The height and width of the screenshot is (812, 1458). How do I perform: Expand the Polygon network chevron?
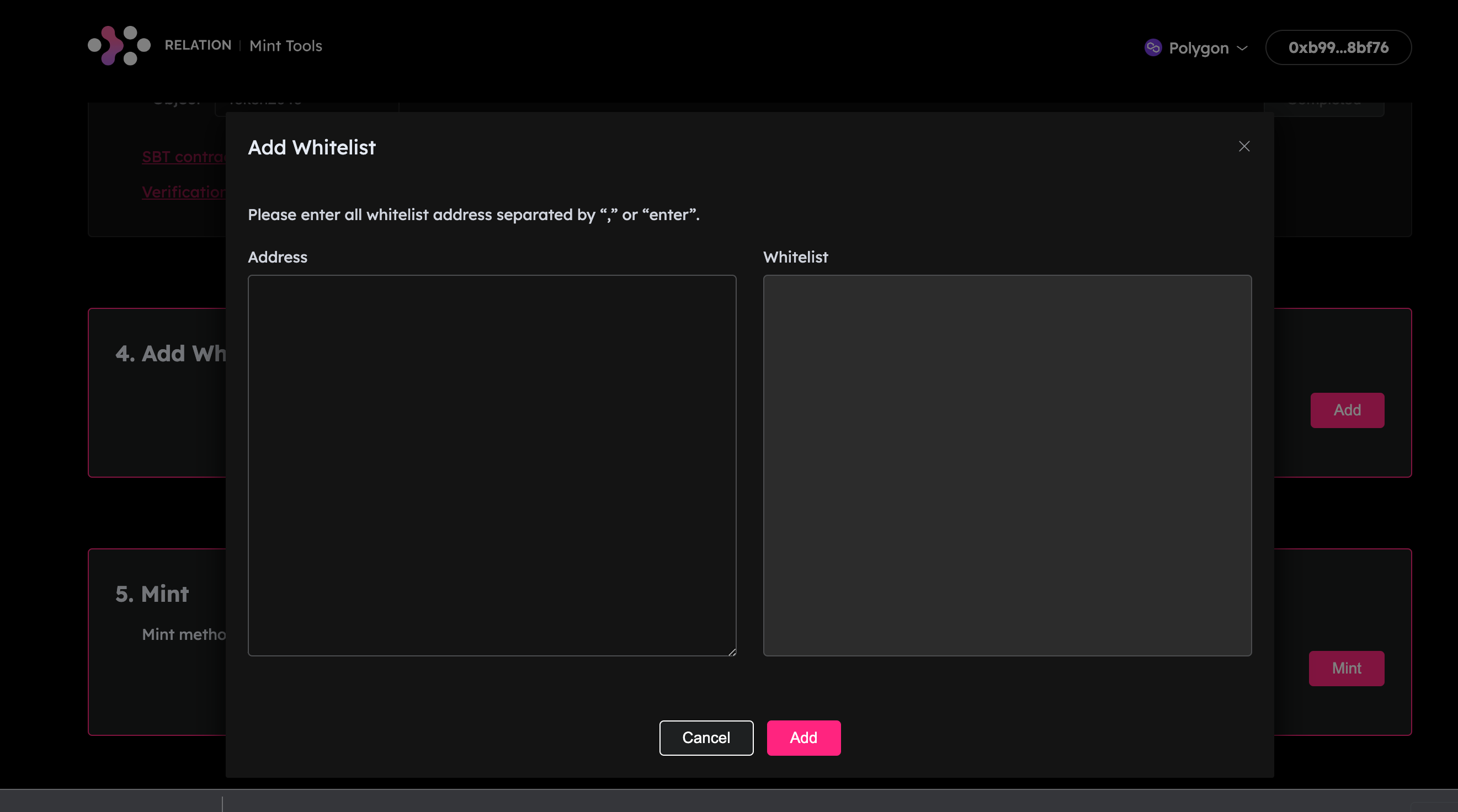point(1242,48)
